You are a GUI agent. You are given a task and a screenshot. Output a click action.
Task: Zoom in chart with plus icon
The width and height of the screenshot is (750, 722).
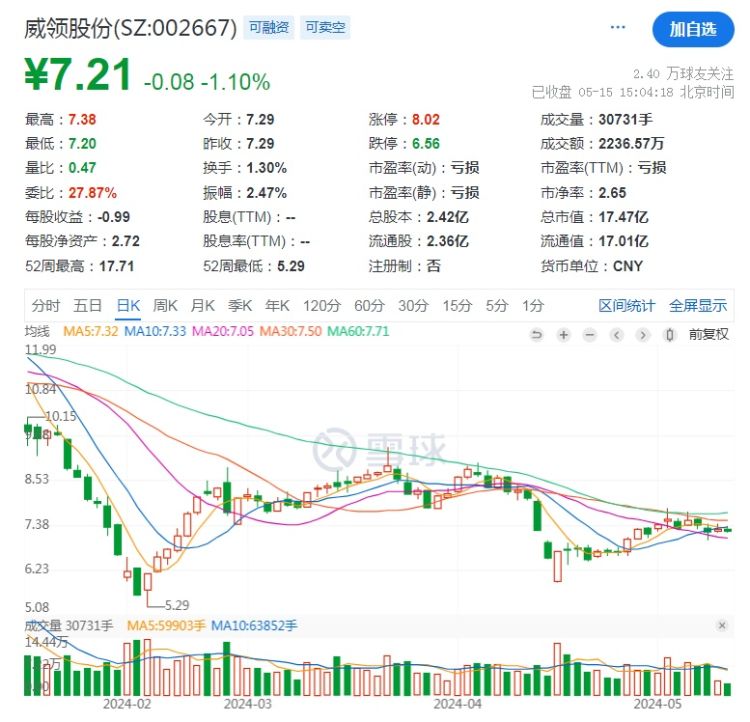coord(563,334)
